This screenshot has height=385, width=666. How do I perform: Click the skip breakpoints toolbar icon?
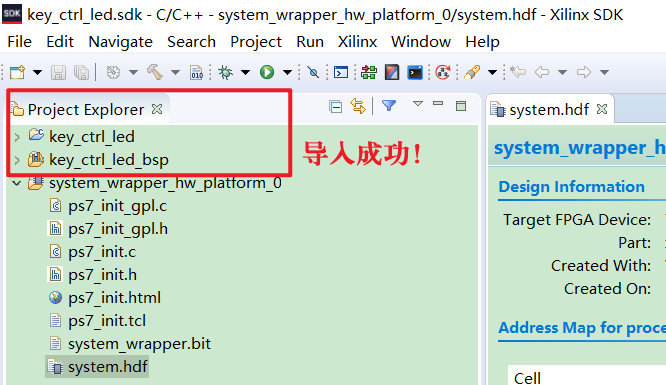point(313,72)
